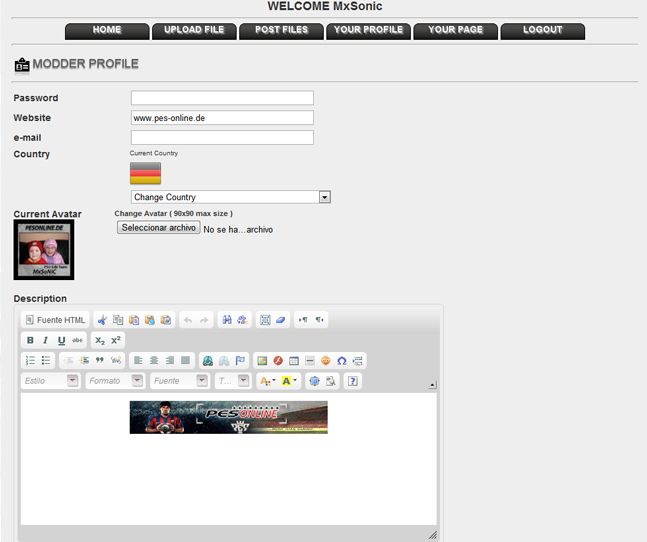
Task: Click the cut scissors icon
Action: pyautogui.click(x=103, y=320)
